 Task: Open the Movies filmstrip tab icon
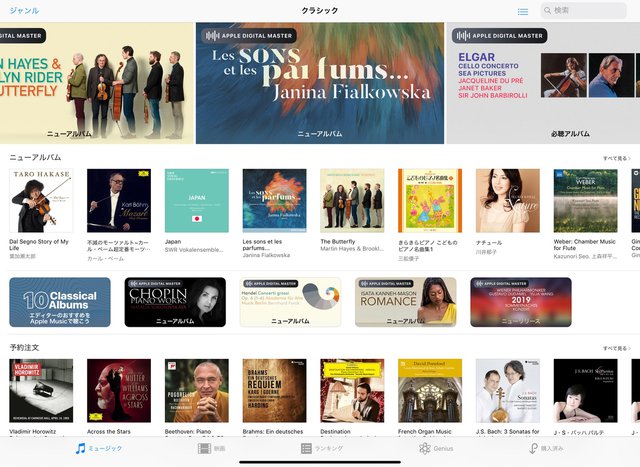[204, 449]
